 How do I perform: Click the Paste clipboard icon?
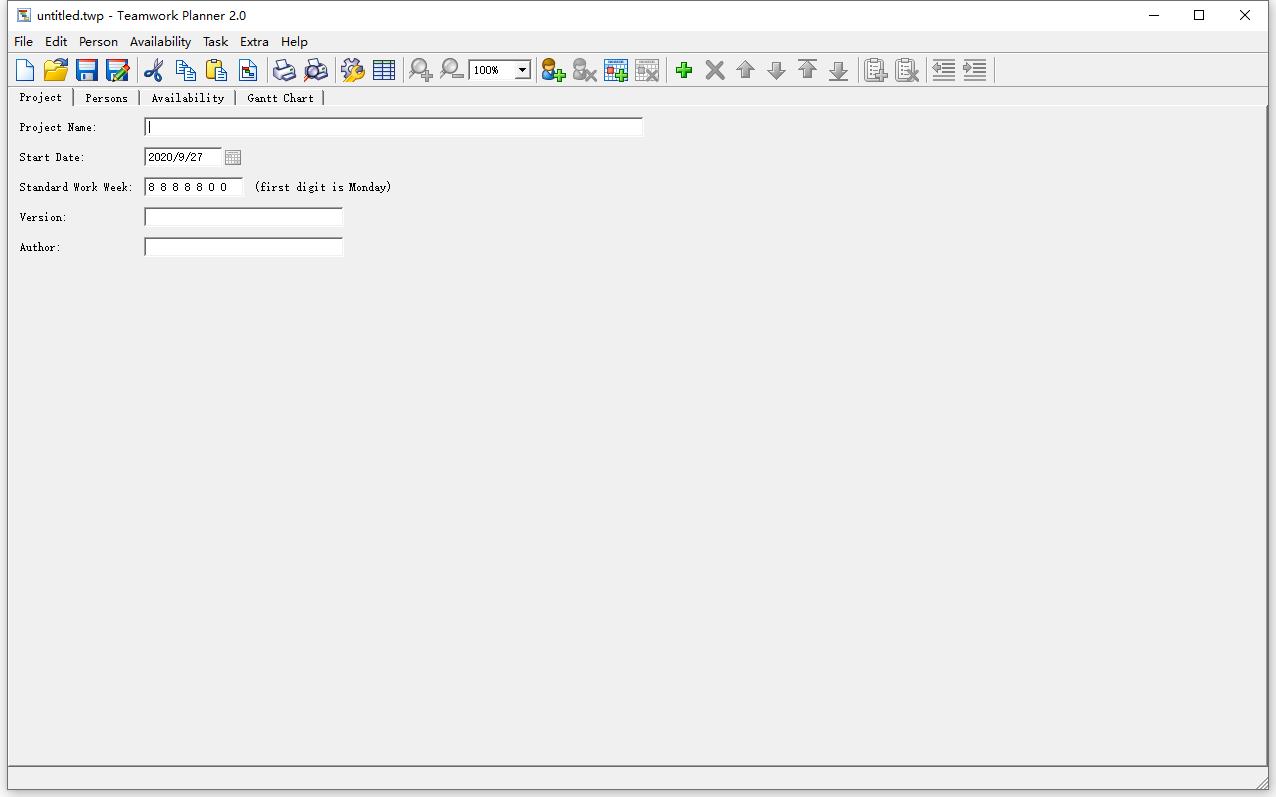[216, 70]
